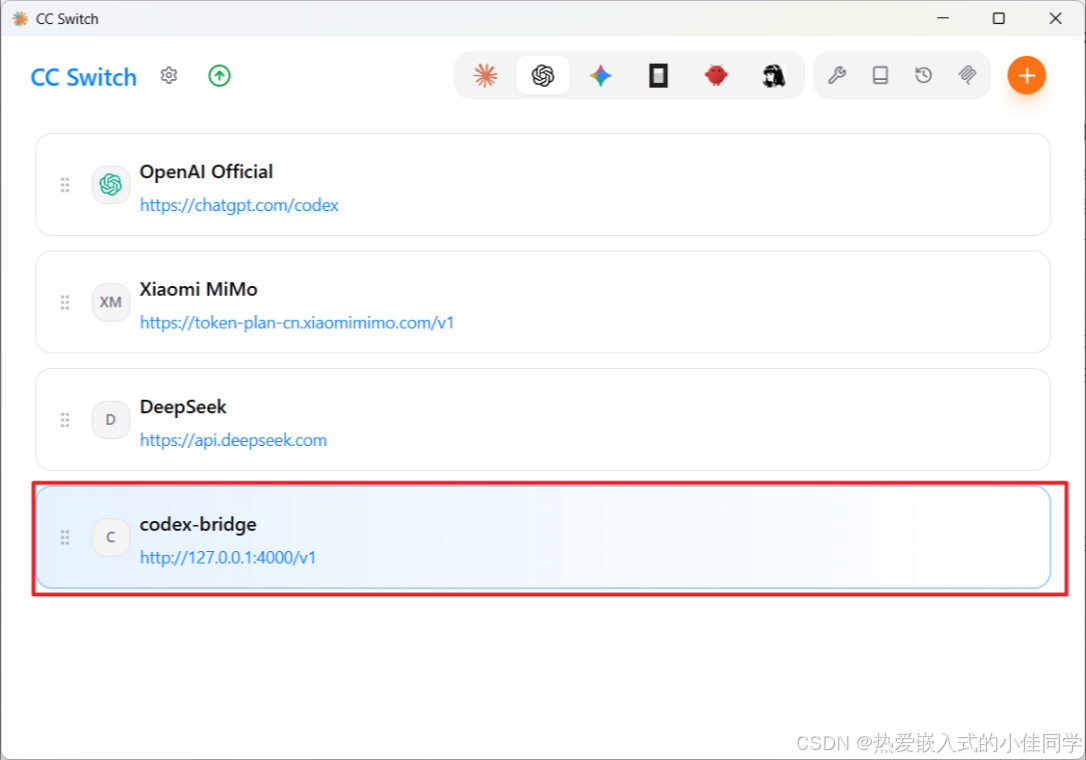Screen dimensions: 1086x760
Task: Minimize the CC Switch window
Action: click(943, 18)
